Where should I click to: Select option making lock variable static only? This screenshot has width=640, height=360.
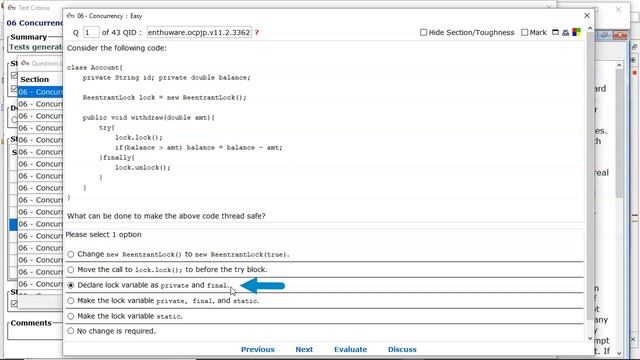71,316
